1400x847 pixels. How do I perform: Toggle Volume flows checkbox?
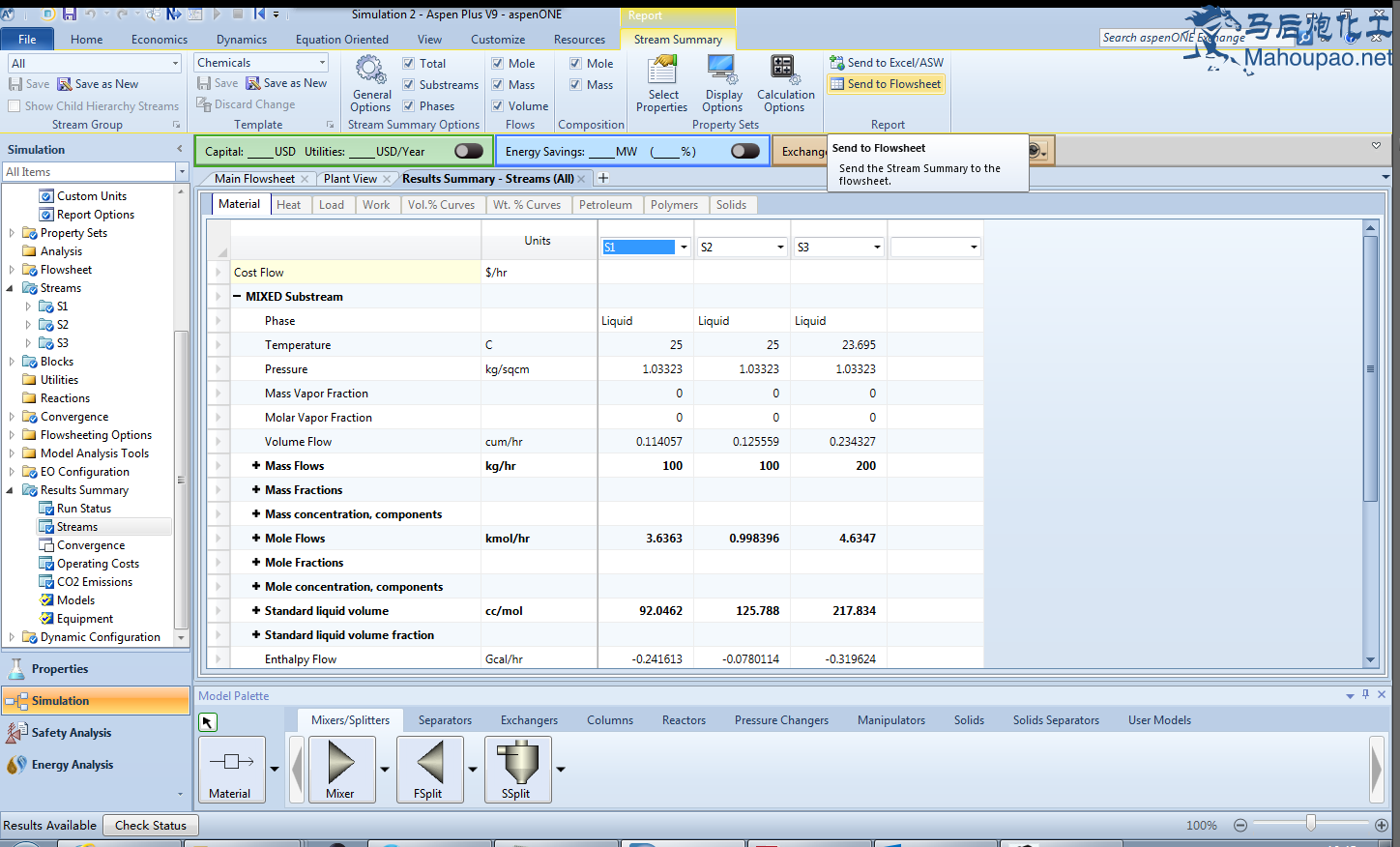click(498, 106)
